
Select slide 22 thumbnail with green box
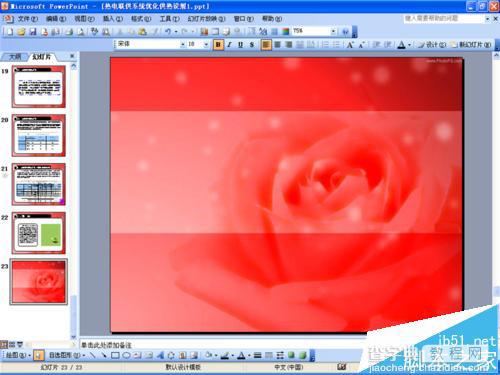pos(39,233)
